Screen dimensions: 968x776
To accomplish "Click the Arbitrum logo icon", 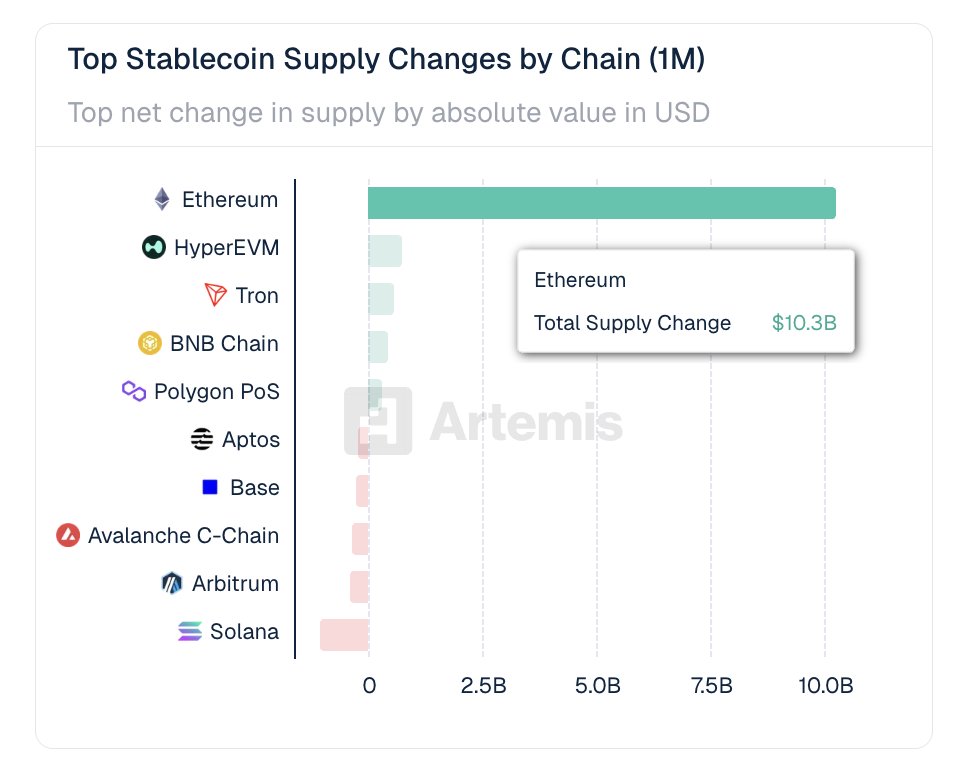I will pos(172,583).
